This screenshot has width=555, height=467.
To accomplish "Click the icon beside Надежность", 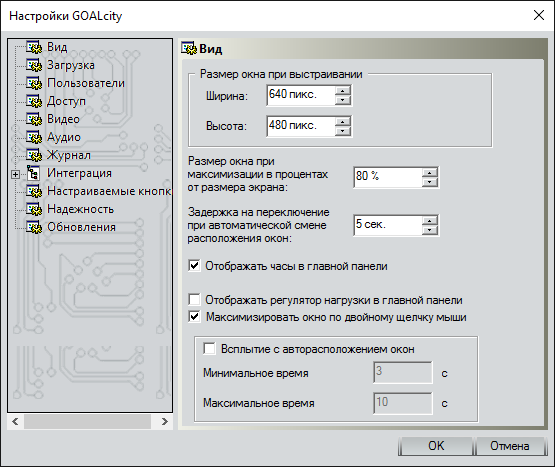I will 34,209.
